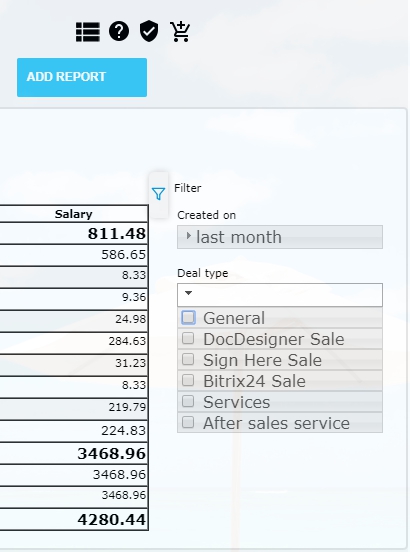The width and height of the screenshot is (410, 552).
Task: Open the list view icon
Action: tap(88, 32)
